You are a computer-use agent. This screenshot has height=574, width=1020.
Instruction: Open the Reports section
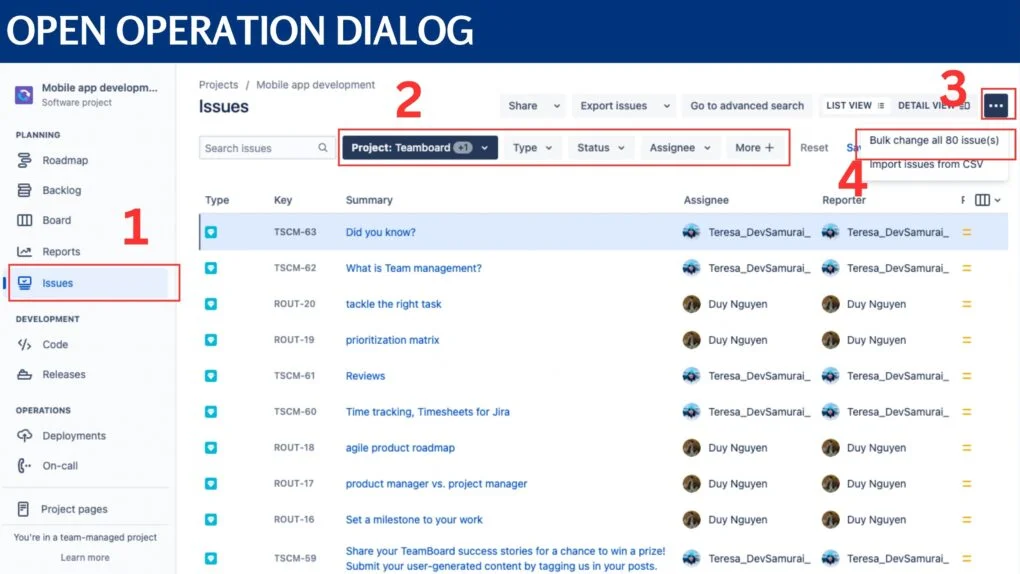tap(60, 252)
